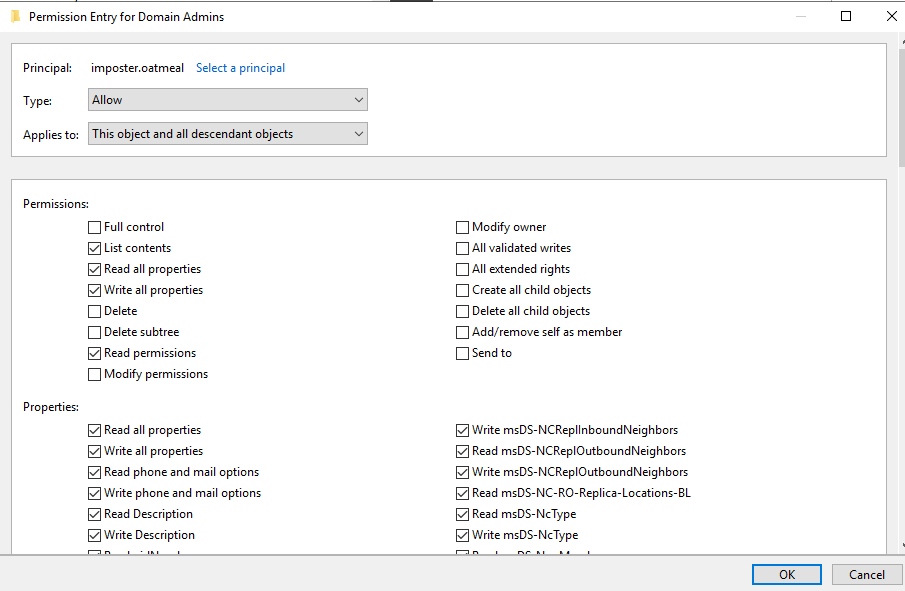Image resolution: width=905 pixels, height=591 pixels.
Task: Enable All extended rights checkbox
Action: [463, 269]
